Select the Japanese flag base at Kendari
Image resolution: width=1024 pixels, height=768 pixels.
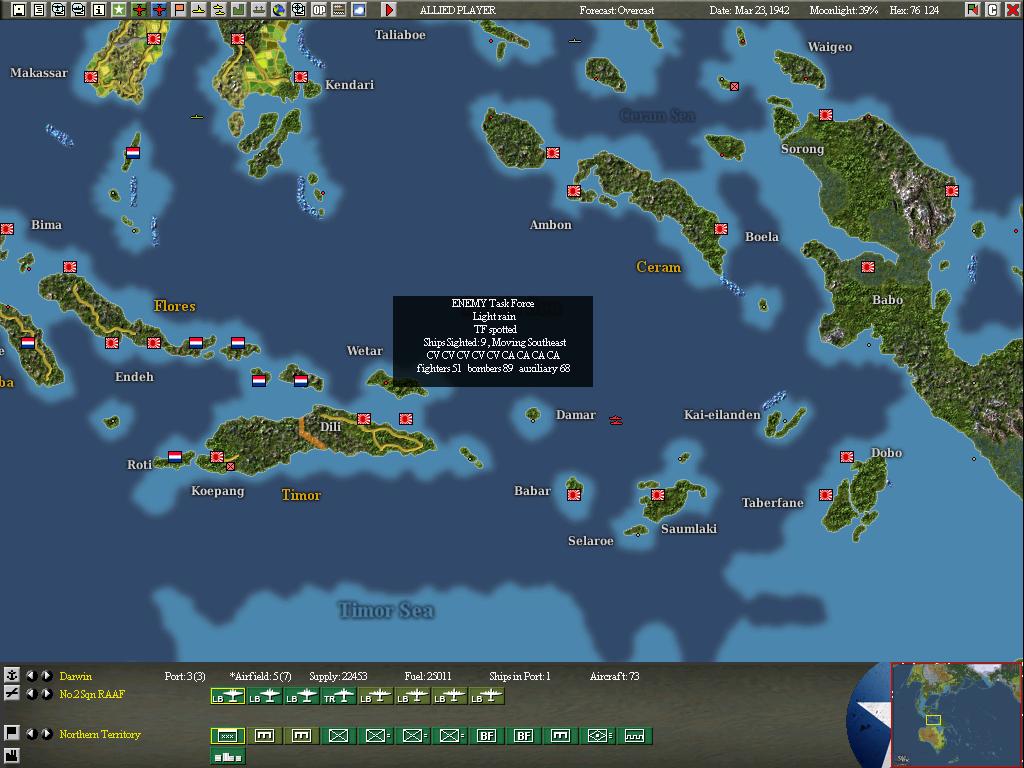(301, 77)
